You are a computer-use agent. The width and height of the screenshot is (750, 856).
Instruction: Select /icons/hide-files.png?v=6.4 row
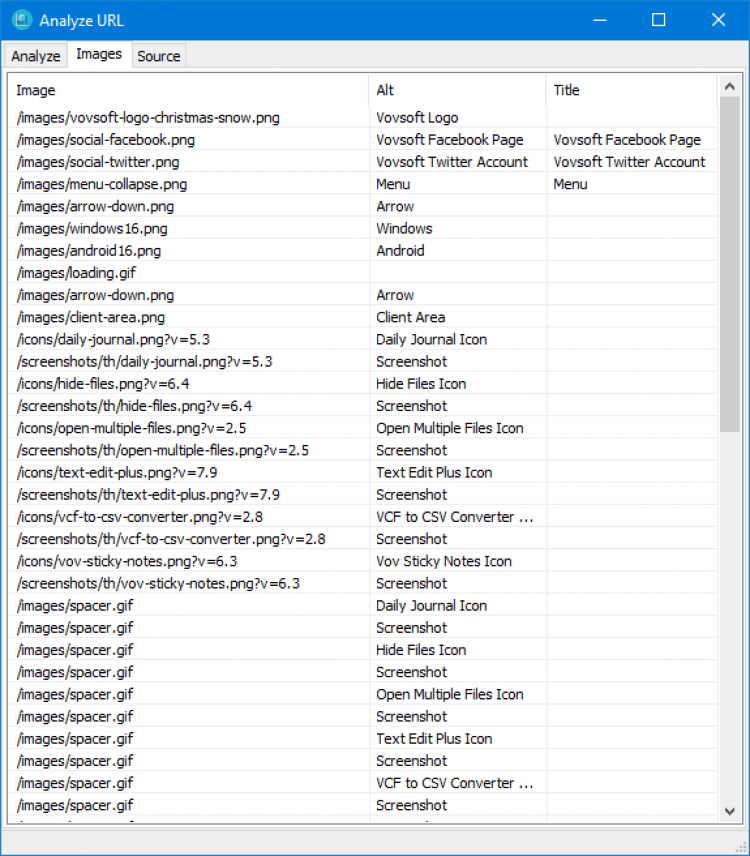point(363,384)
